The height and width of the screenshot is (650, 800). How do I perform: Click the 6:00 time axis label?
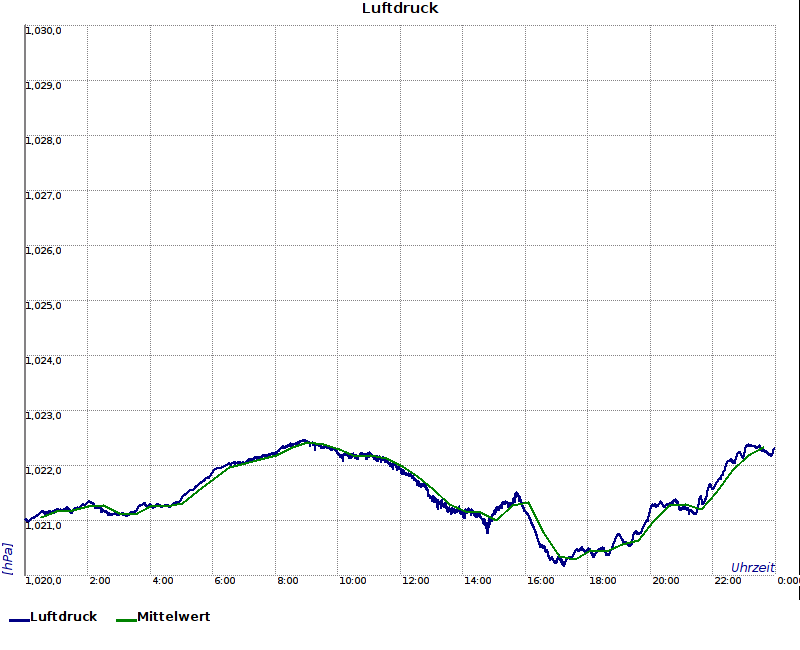click(x=224, y=581)
